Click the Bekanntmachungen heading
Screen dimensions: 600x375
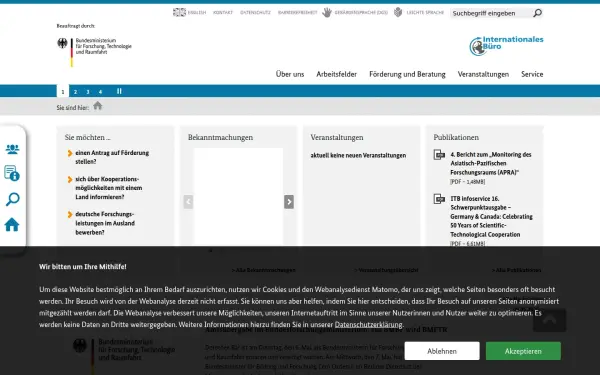coord(220,137)
